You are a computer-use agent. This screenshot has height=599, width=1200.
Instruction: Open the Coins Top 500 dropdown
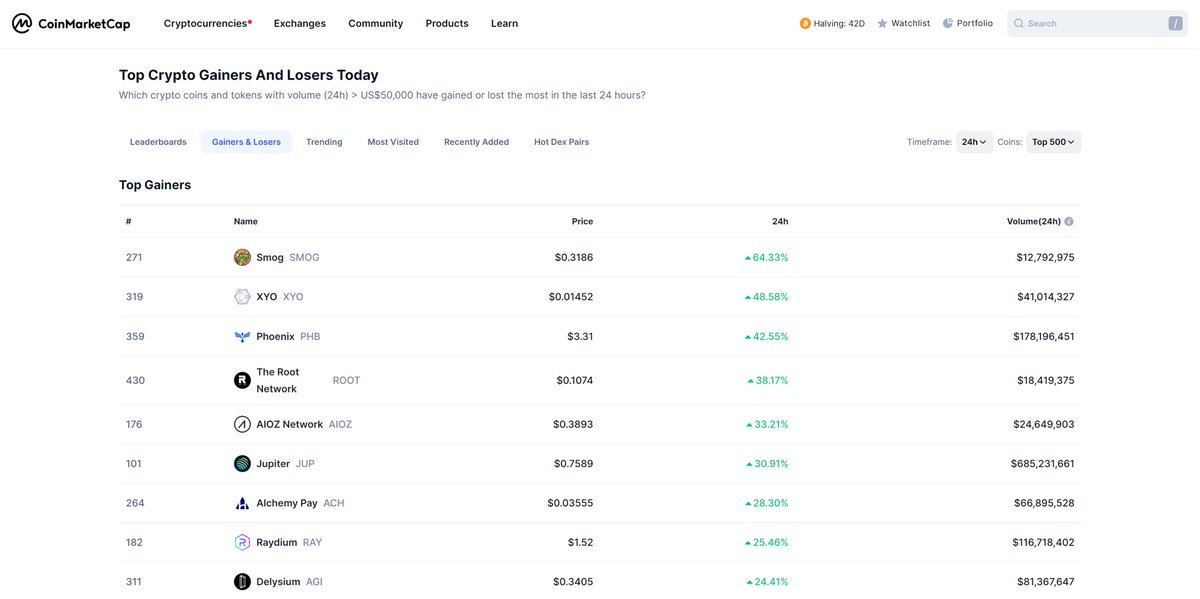[x=1054, y=142]
